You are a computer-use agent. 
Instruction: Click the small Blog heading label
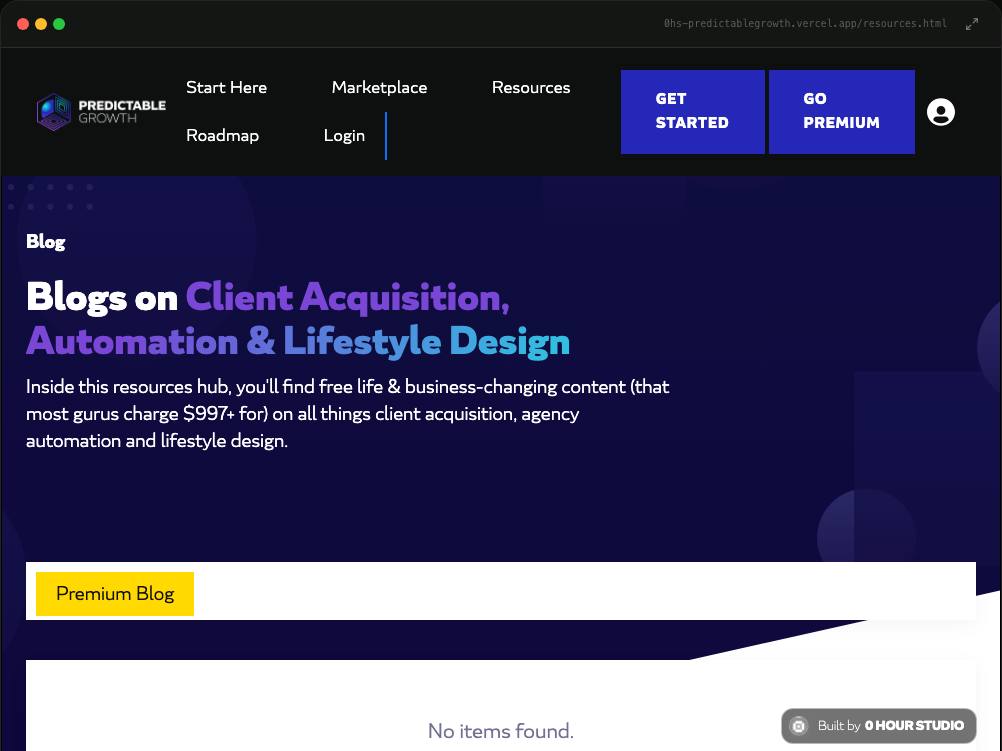(45, 242)
